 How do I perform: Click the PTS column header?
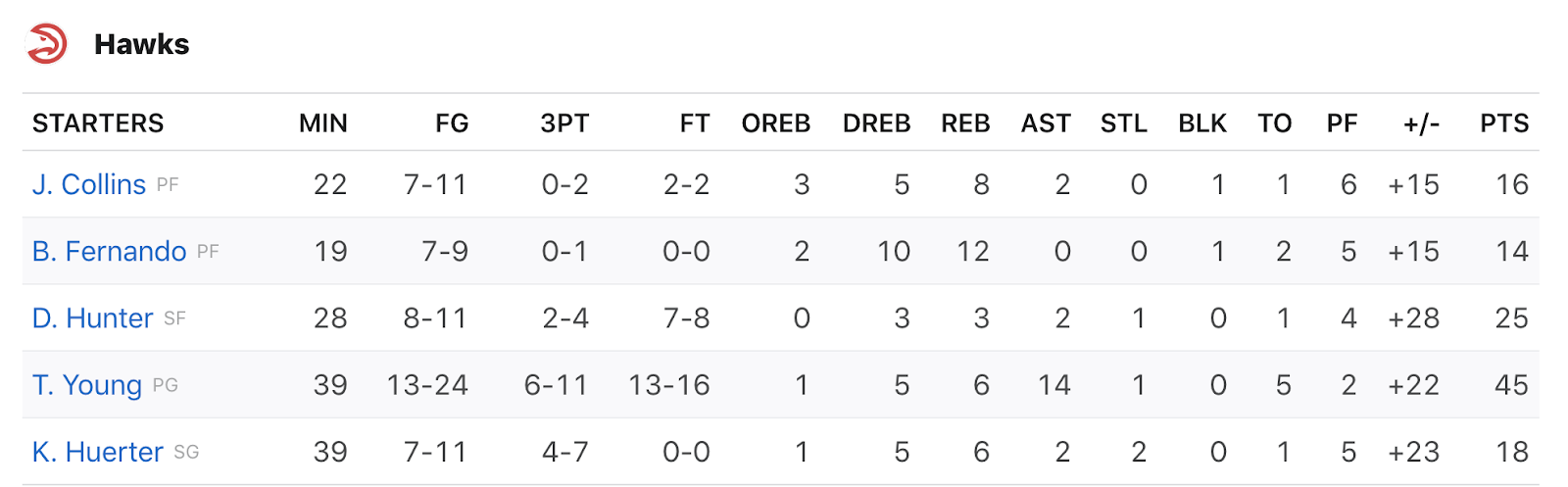tap(1504, 123)
